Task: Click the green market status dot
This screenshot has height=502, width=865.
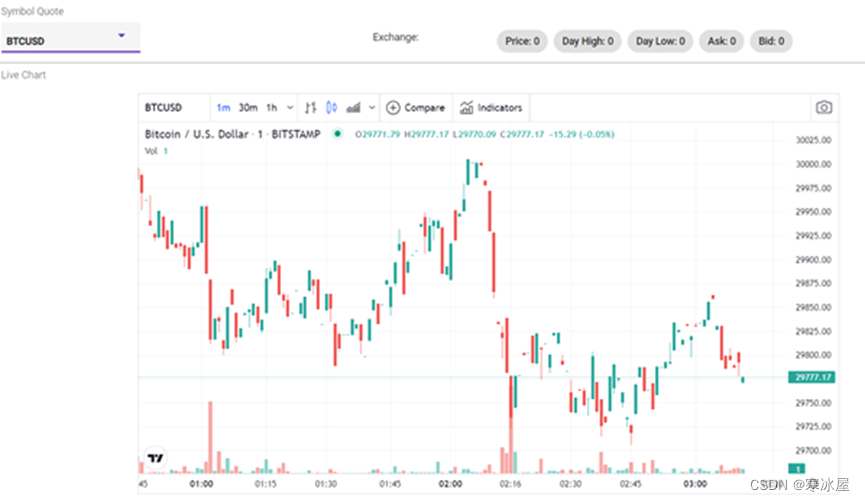Action: pos(337,133)
